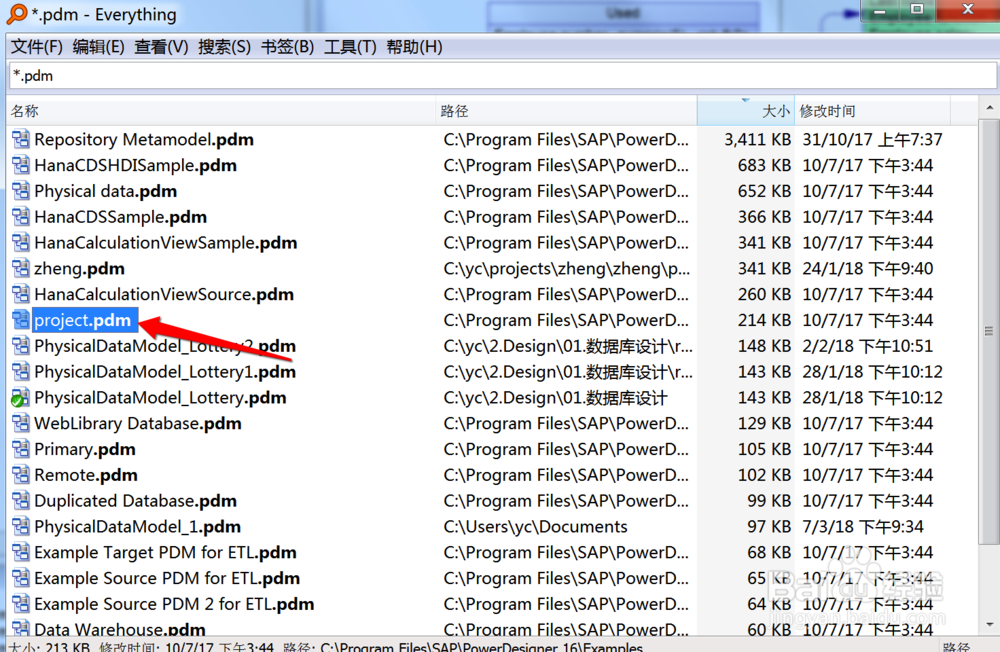Viewport: 1000px width, 652px height.
Task: Open the 工具(T) menu
Action: [x=350, y=47]
